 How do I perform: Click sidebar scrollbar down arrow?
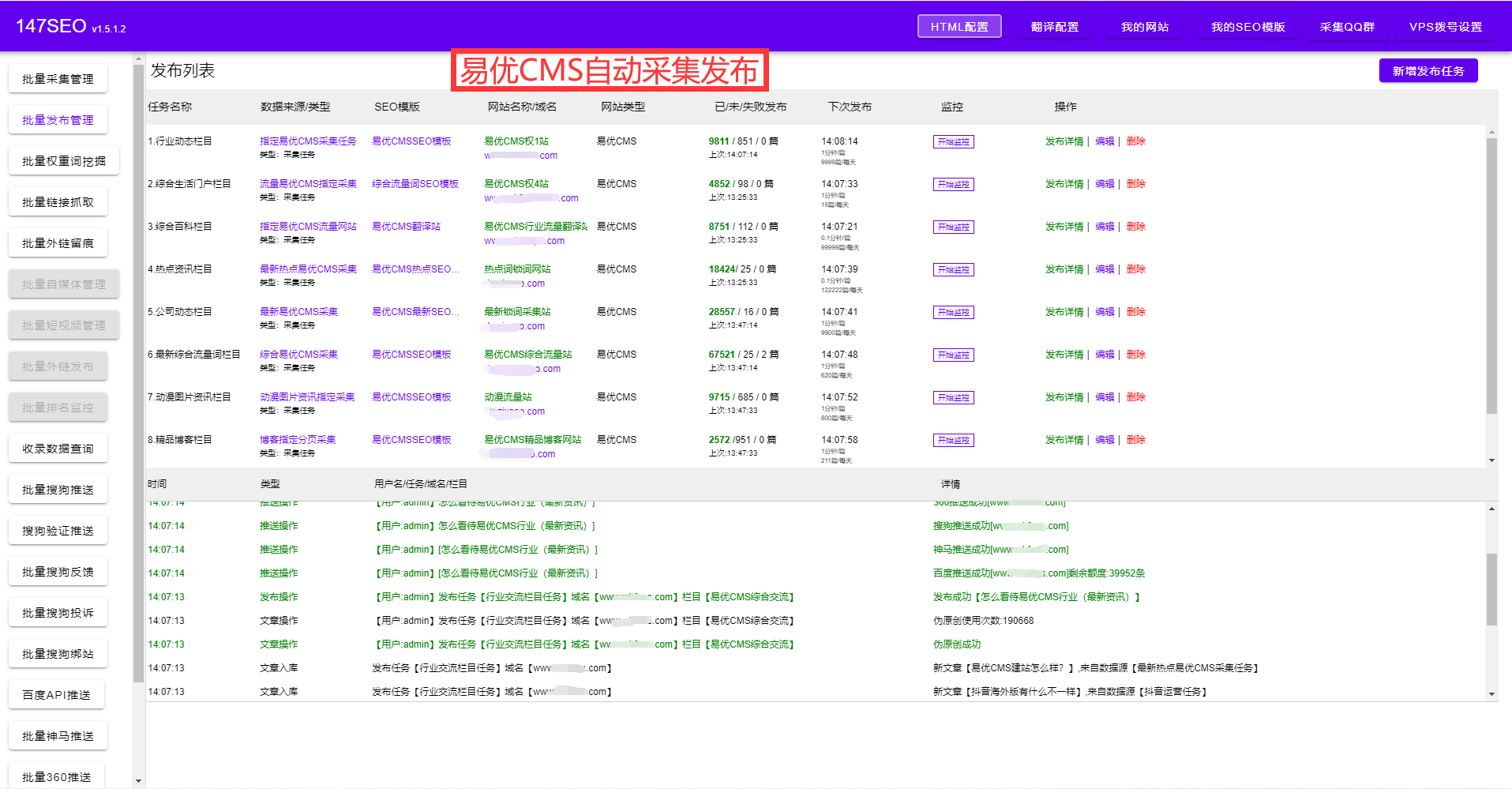[139, 781]
